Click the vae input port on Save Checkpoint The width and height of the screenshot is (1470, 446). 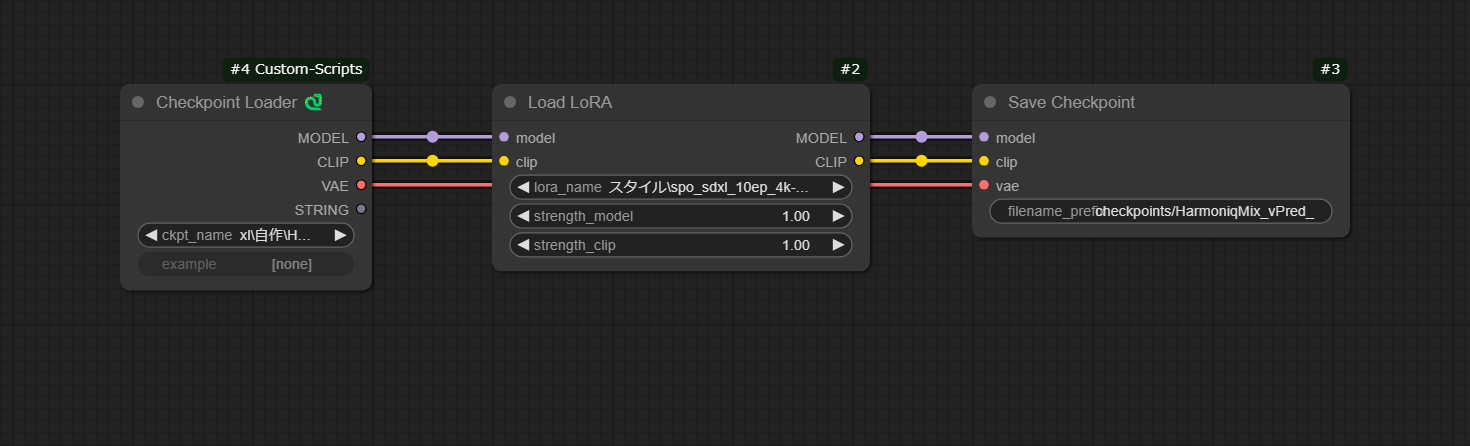[984, 185]
